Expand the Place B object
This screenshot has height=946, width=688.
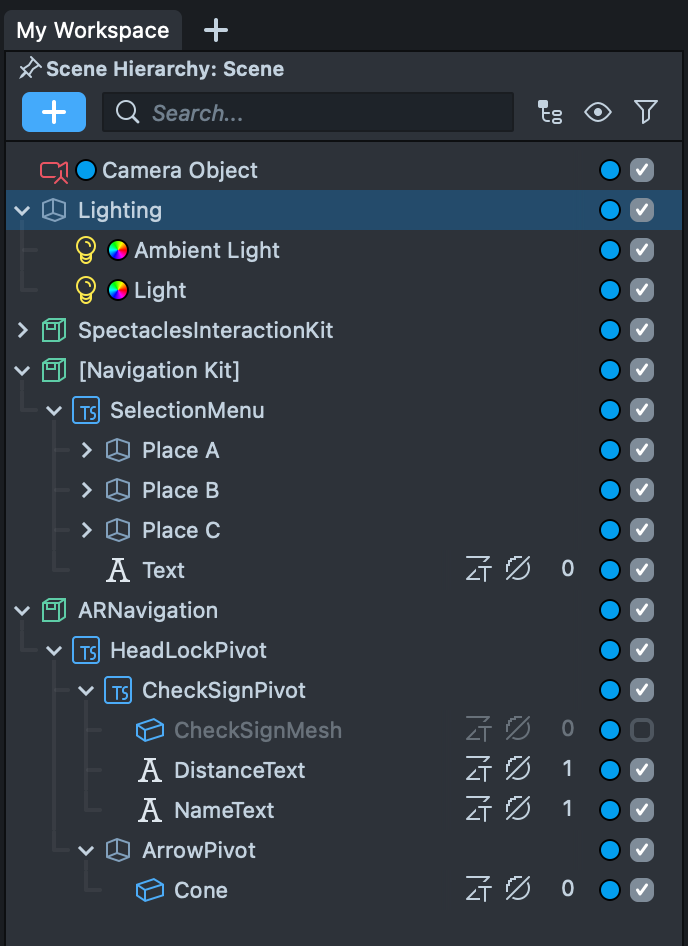pos(87,490)
